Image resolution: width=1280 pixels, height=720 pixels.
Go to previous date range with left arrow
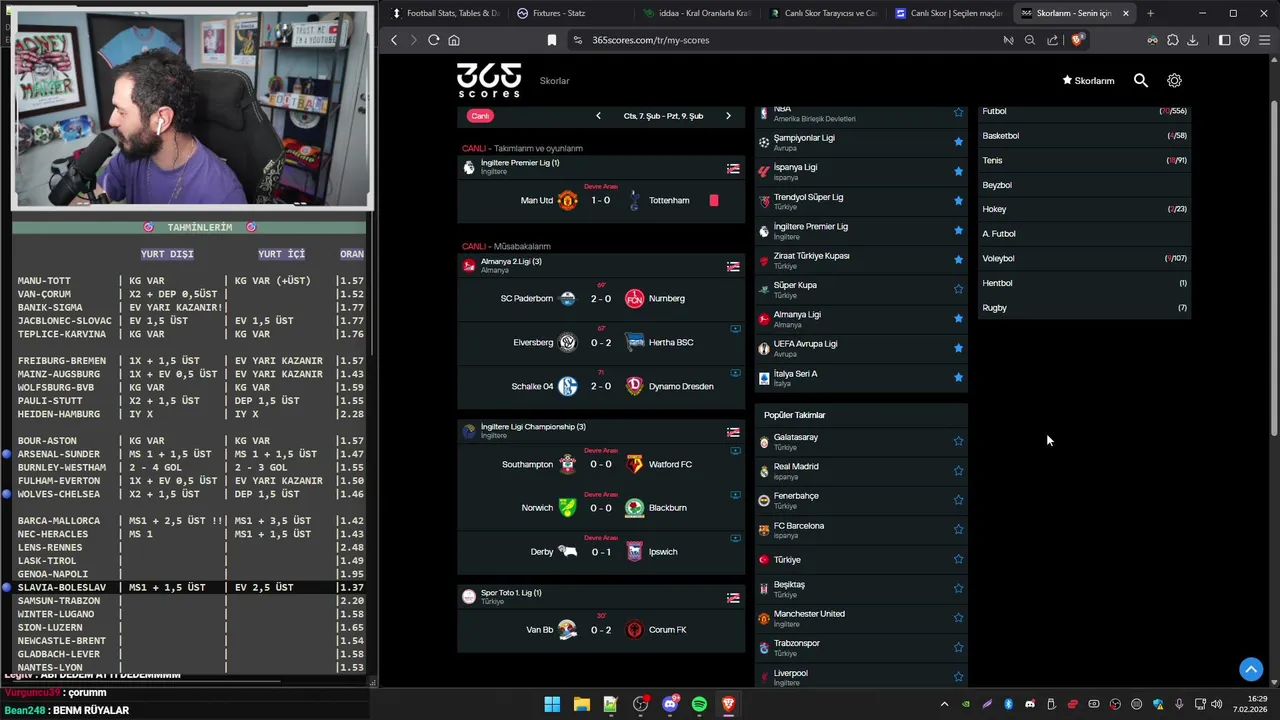pos(598,116)
